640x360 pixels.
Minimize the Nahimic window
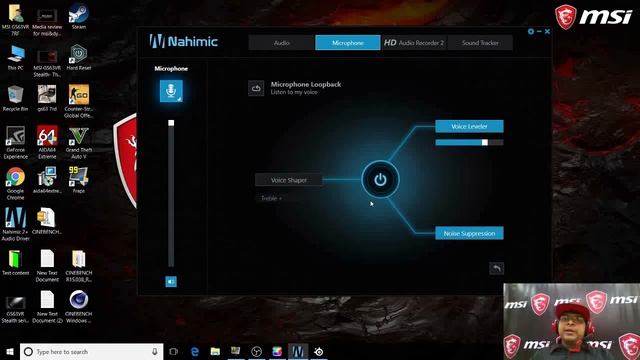pyautogui.click(x=539, y=31)
